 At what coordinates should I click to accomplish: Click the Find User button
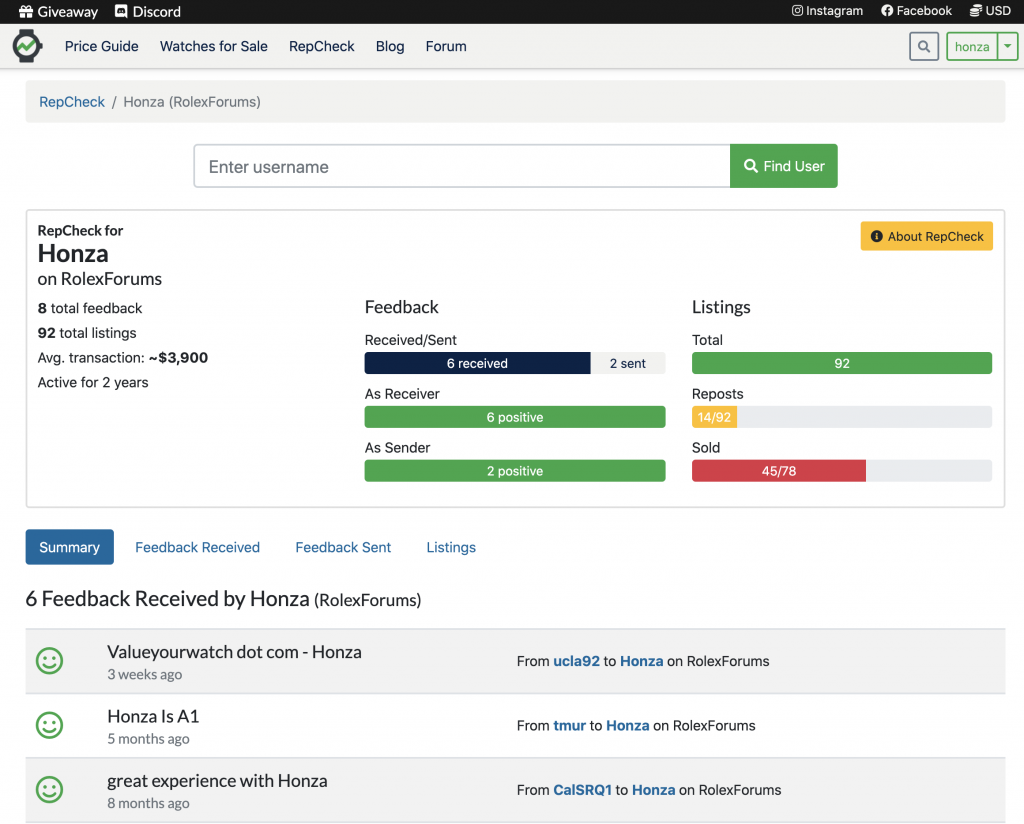click(784, 166)
